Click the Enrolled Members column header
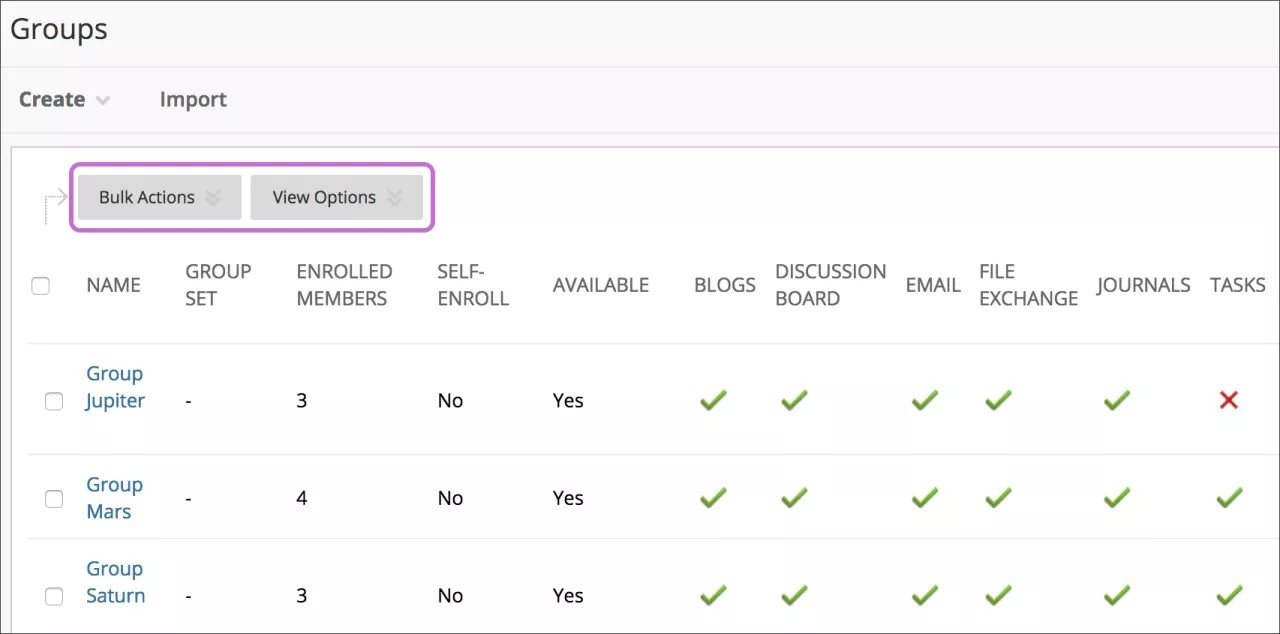This screenshot has height=634, width=1280. [x=344, y=285]
